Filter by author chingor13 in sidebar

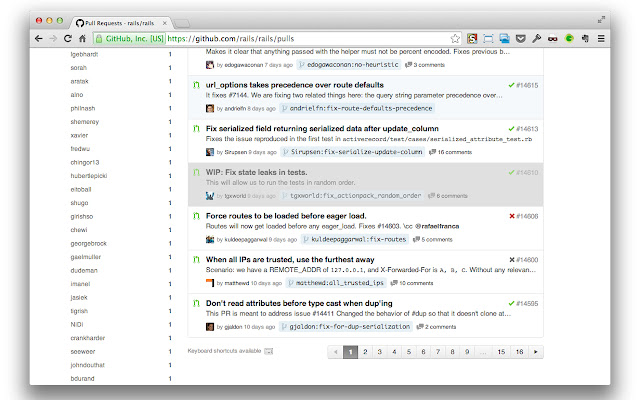tap(85, 162)
